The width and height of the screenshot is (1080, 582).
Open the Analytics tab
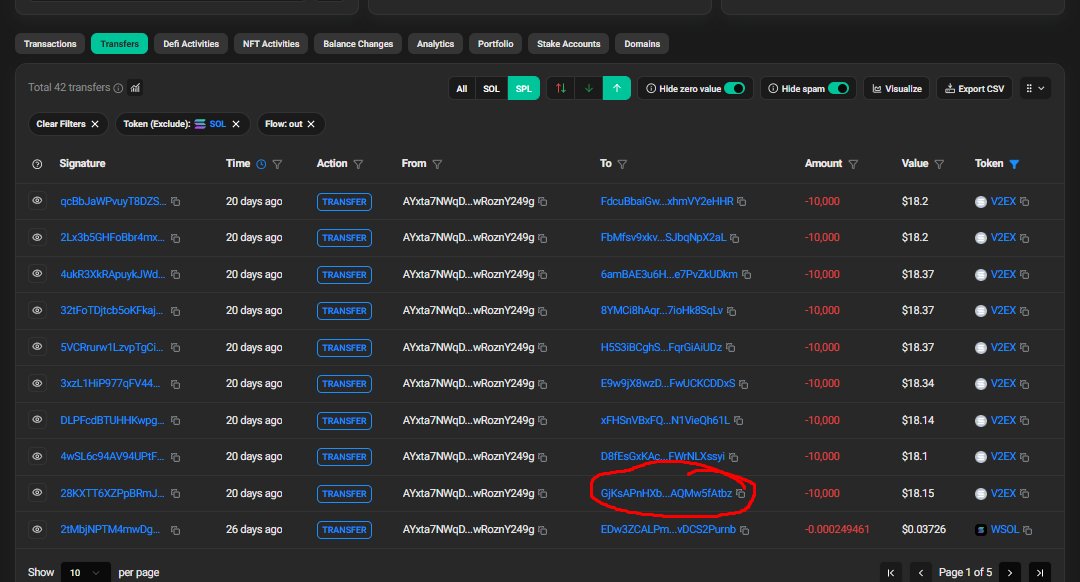point(435,43)
